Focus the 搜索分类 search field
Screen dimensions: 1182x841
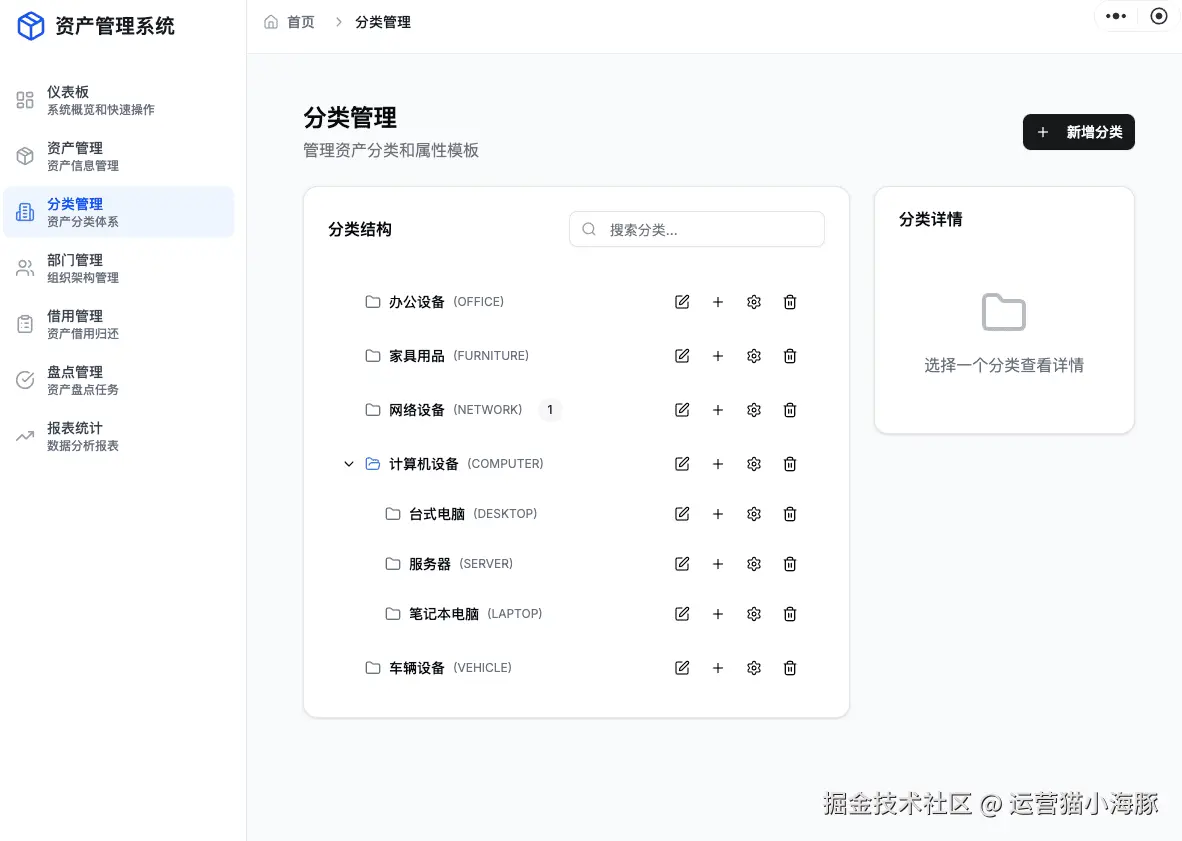[697, 229]
